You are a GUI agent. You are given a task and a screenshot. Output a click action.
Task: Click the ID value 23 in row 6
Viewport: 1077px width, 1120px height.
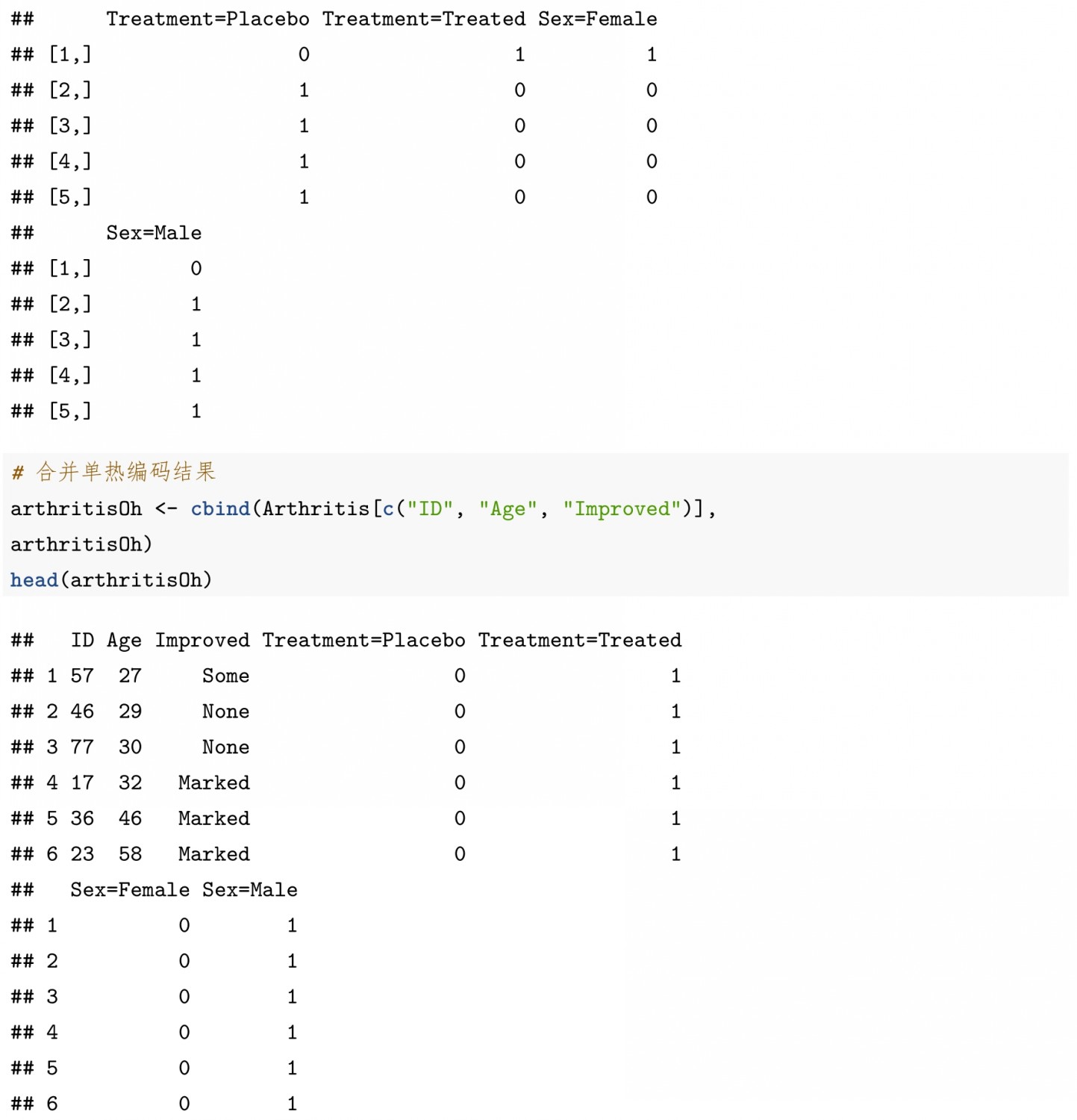click(82, 854)
